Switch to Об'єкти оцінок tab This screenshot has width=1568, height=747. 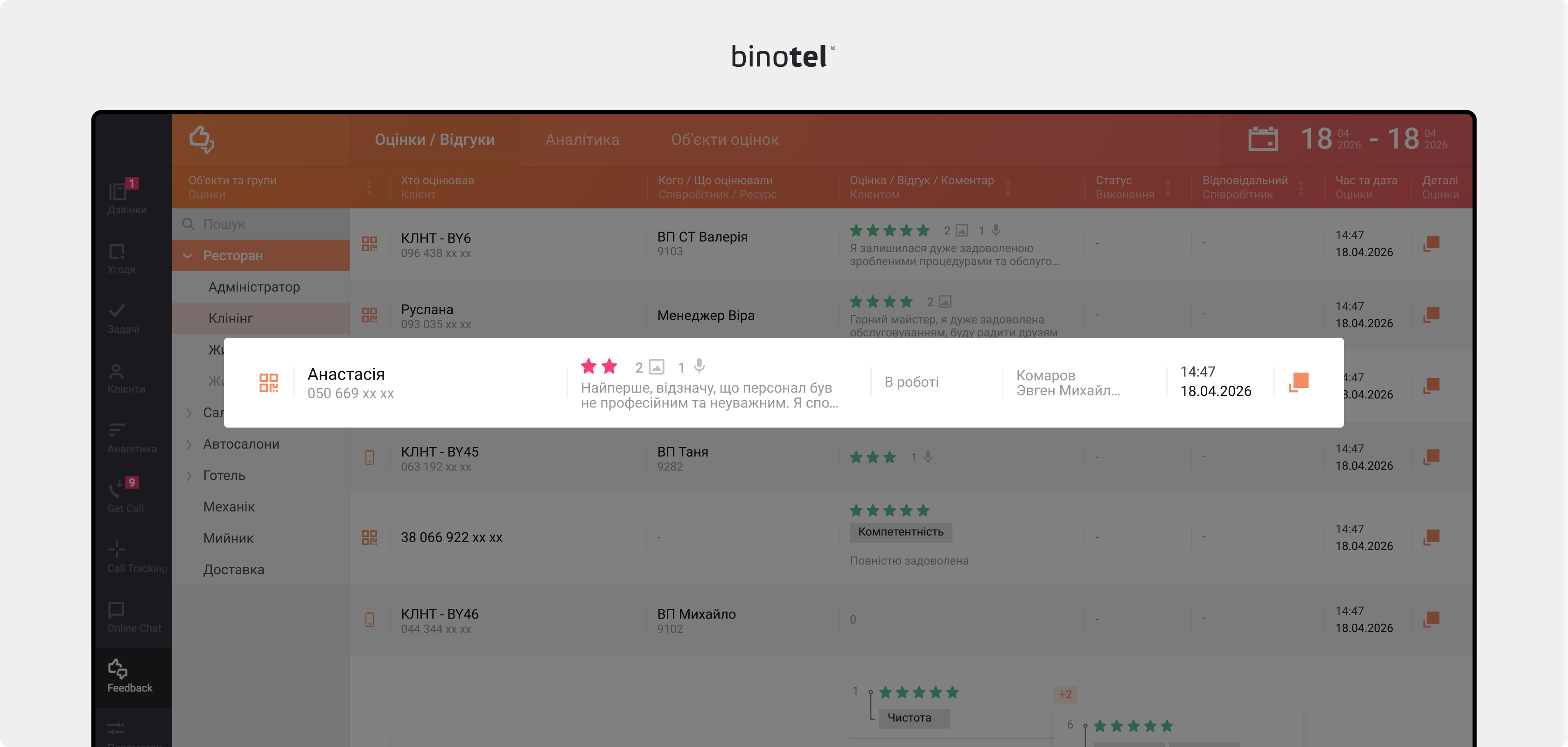725,140
